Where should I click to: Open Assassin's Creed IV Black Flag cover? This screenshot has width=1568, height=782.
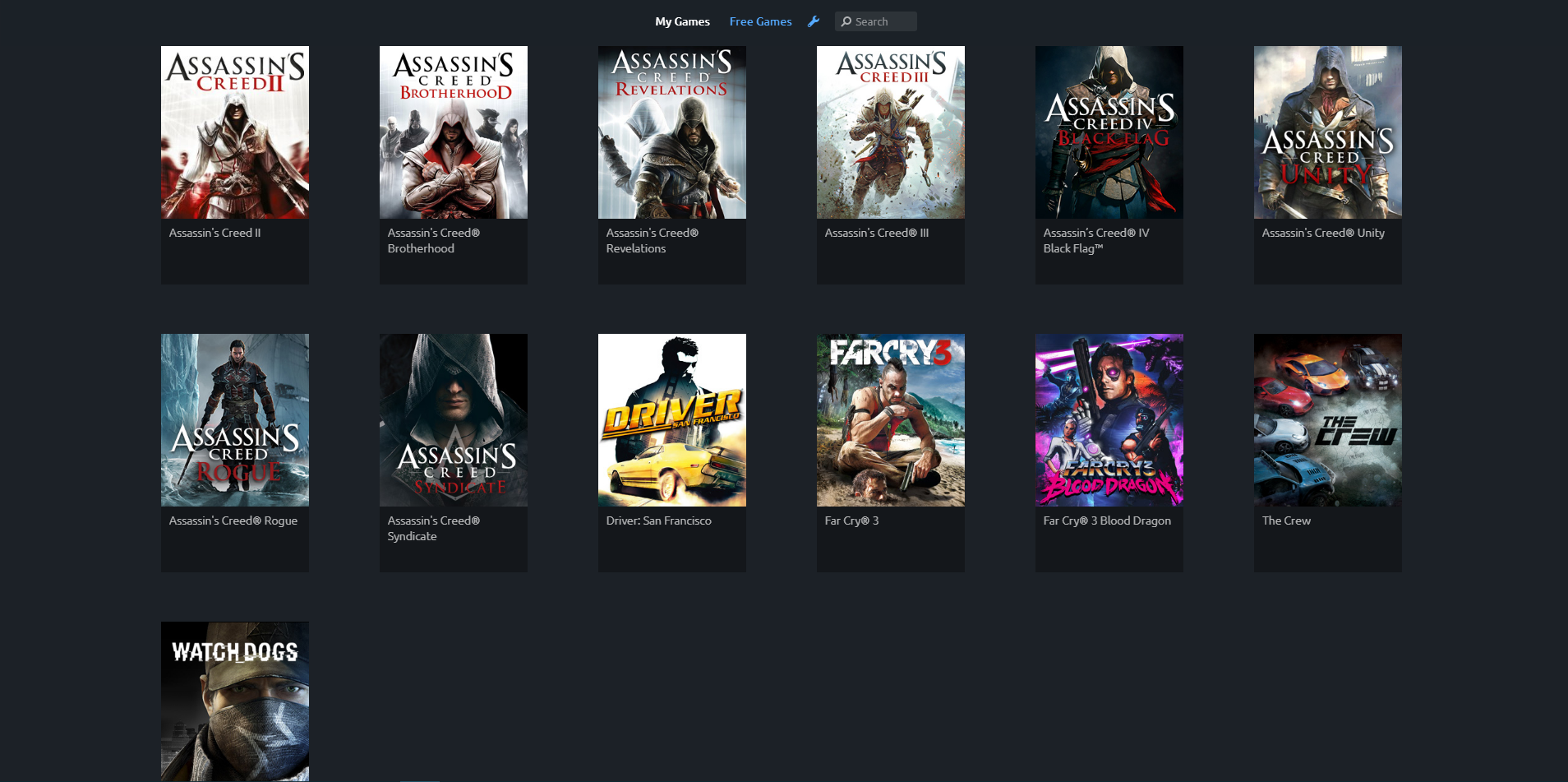coord(1109,132)
